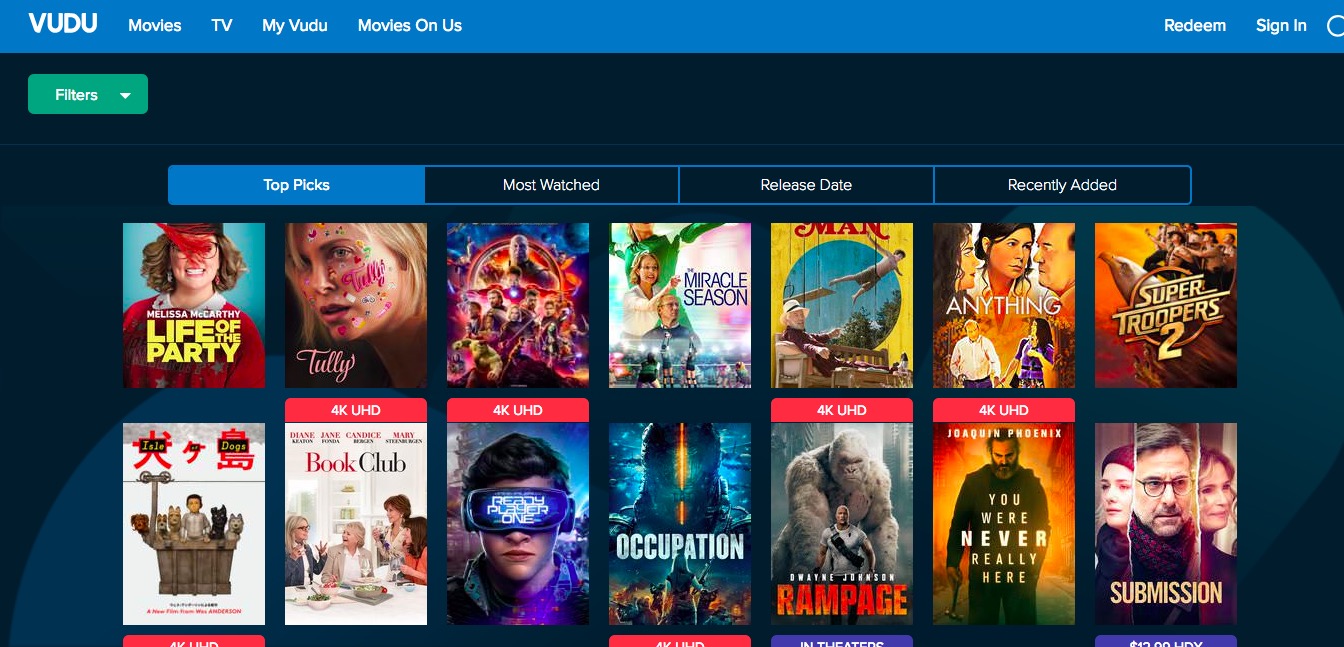
Task: Open the Avengers Infinity War poster
Action: click(518, 305)
